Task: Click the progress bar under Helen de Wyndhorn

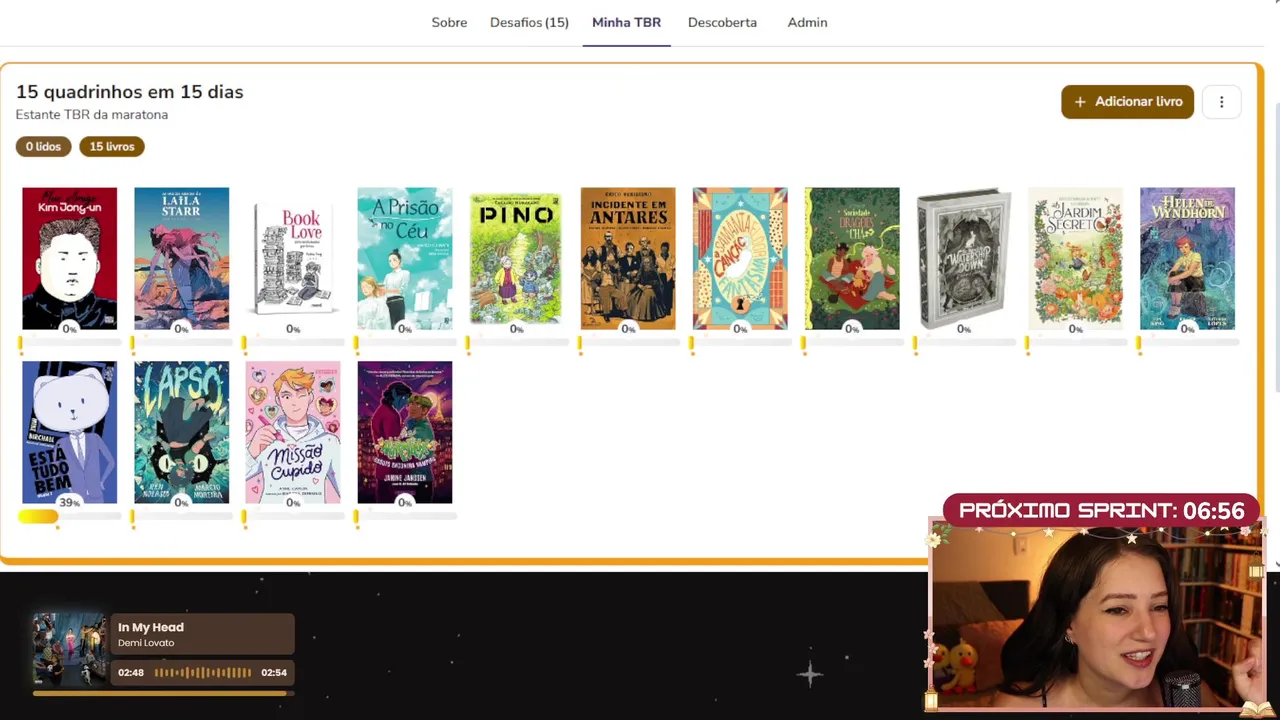Action: [1187, 343]
